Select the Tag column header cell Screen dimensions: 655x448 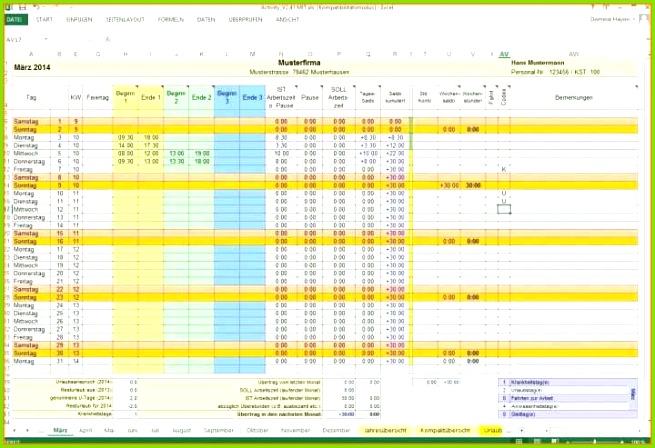pyautogui.click(x=31, y=97)
